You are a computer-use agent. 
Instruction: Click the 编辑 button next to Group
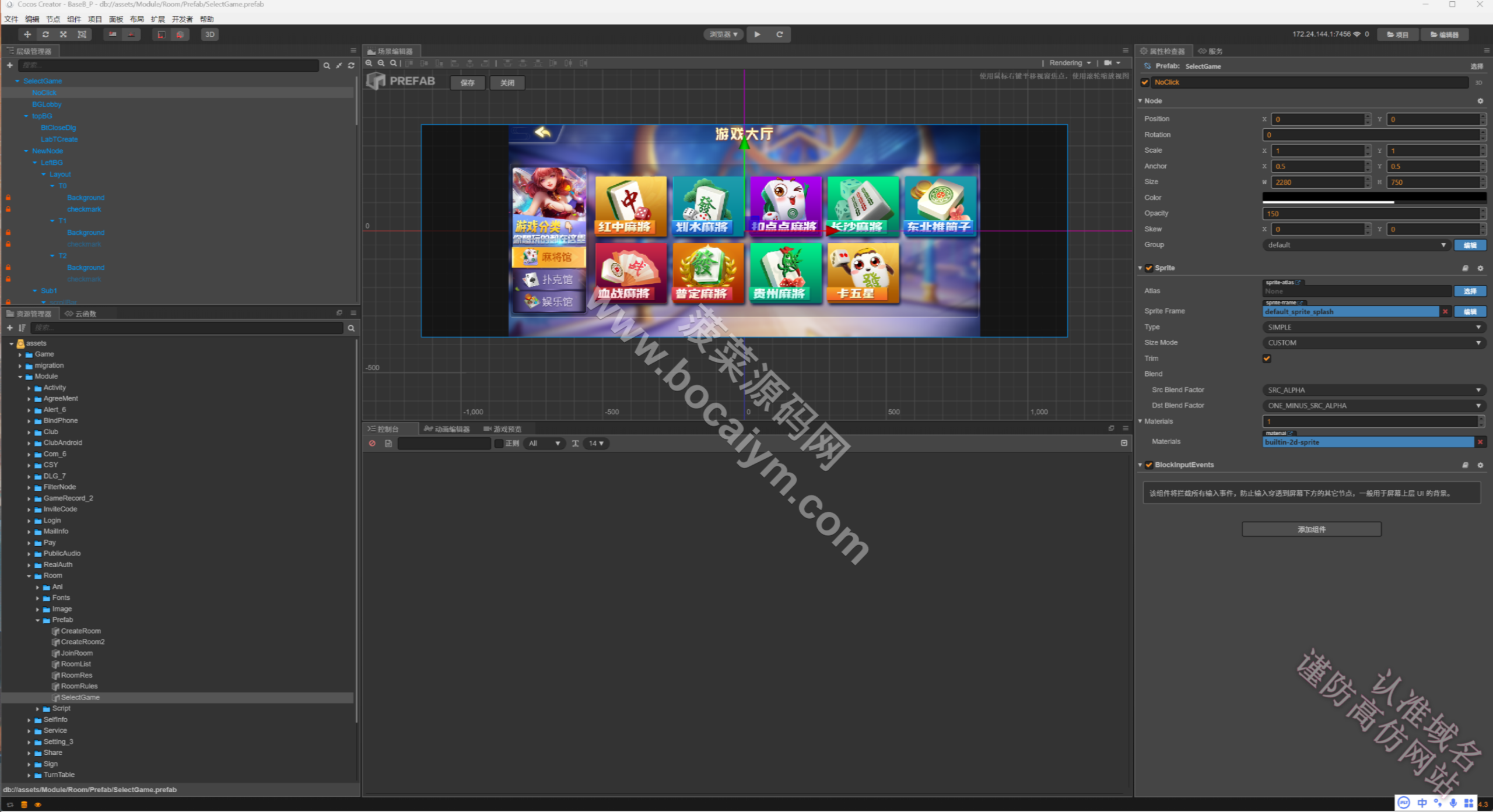coord(1470,245)
